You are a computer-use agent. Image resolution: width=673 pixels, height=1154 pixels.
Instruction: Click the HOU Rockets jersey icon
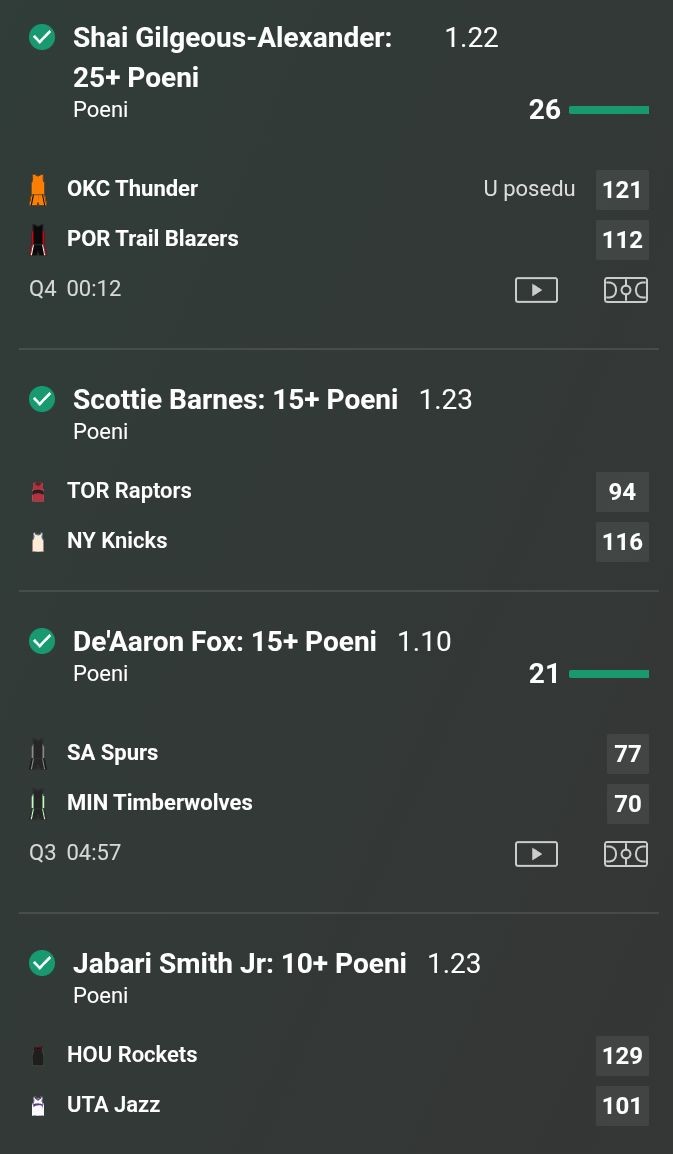pyautogui.click(x=38, y=1055)
